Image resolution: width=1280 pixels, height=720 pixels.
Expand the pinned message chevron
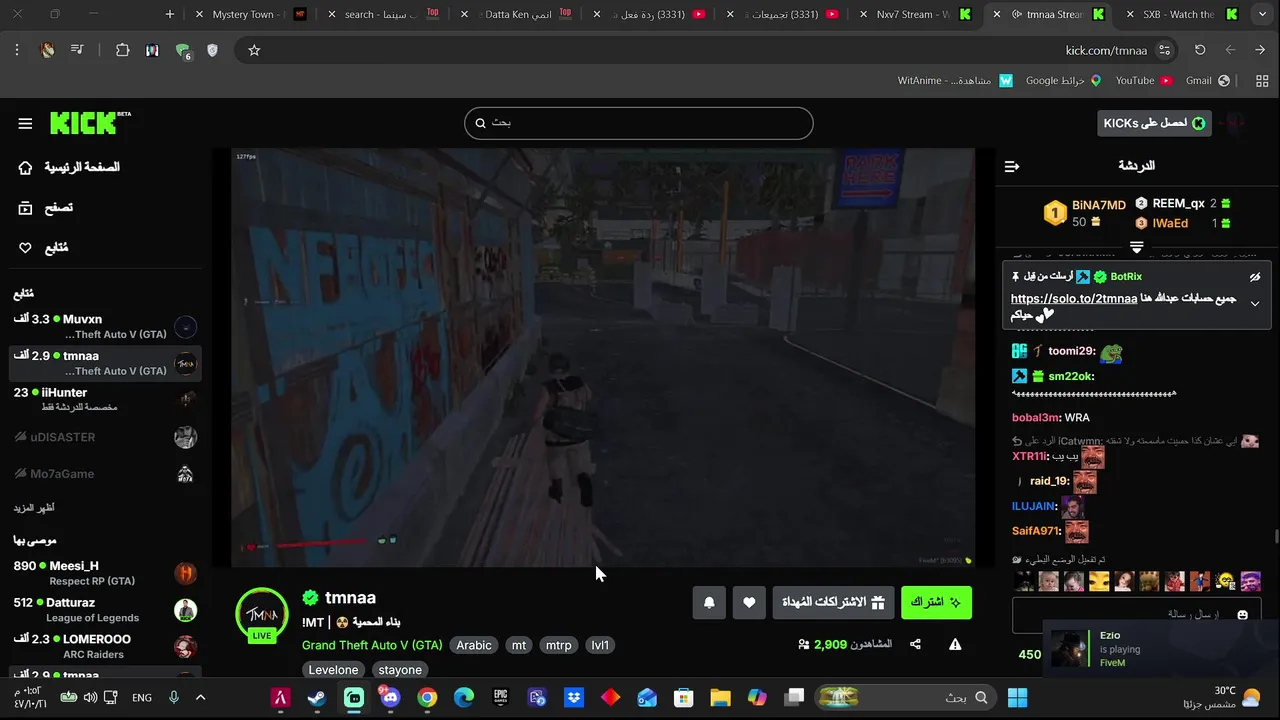click(x=1255, y=304)
